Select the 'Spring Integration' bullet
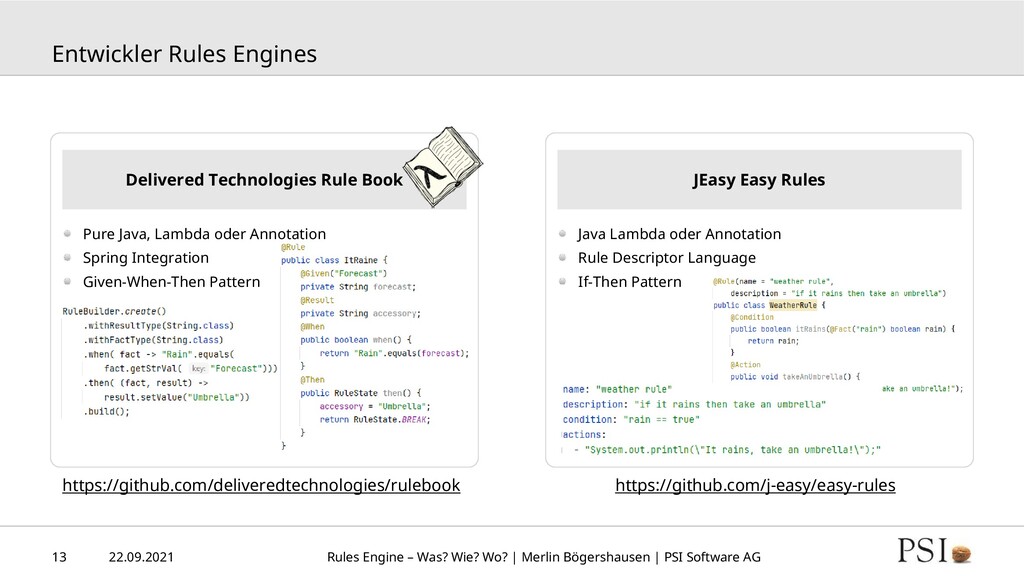The image size is (1024, 576). click(146, 258)
